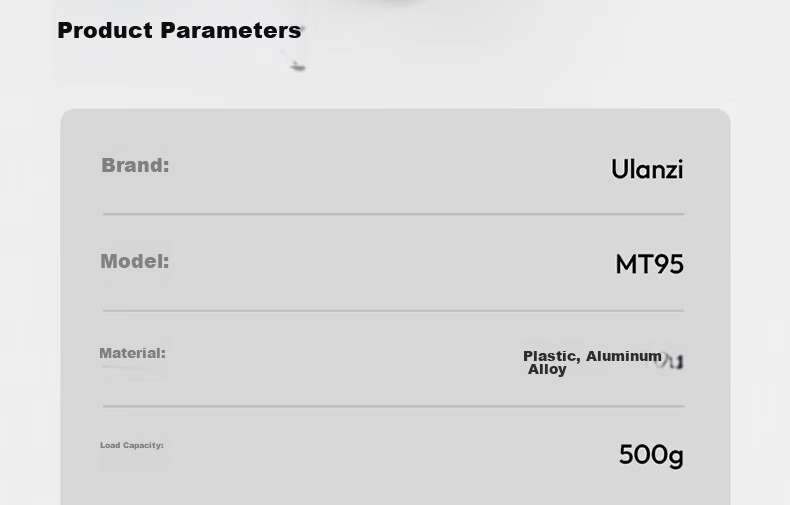
Task: Click the faint blurred patch under "Model:" label
Action: click(x=135, y=278)
